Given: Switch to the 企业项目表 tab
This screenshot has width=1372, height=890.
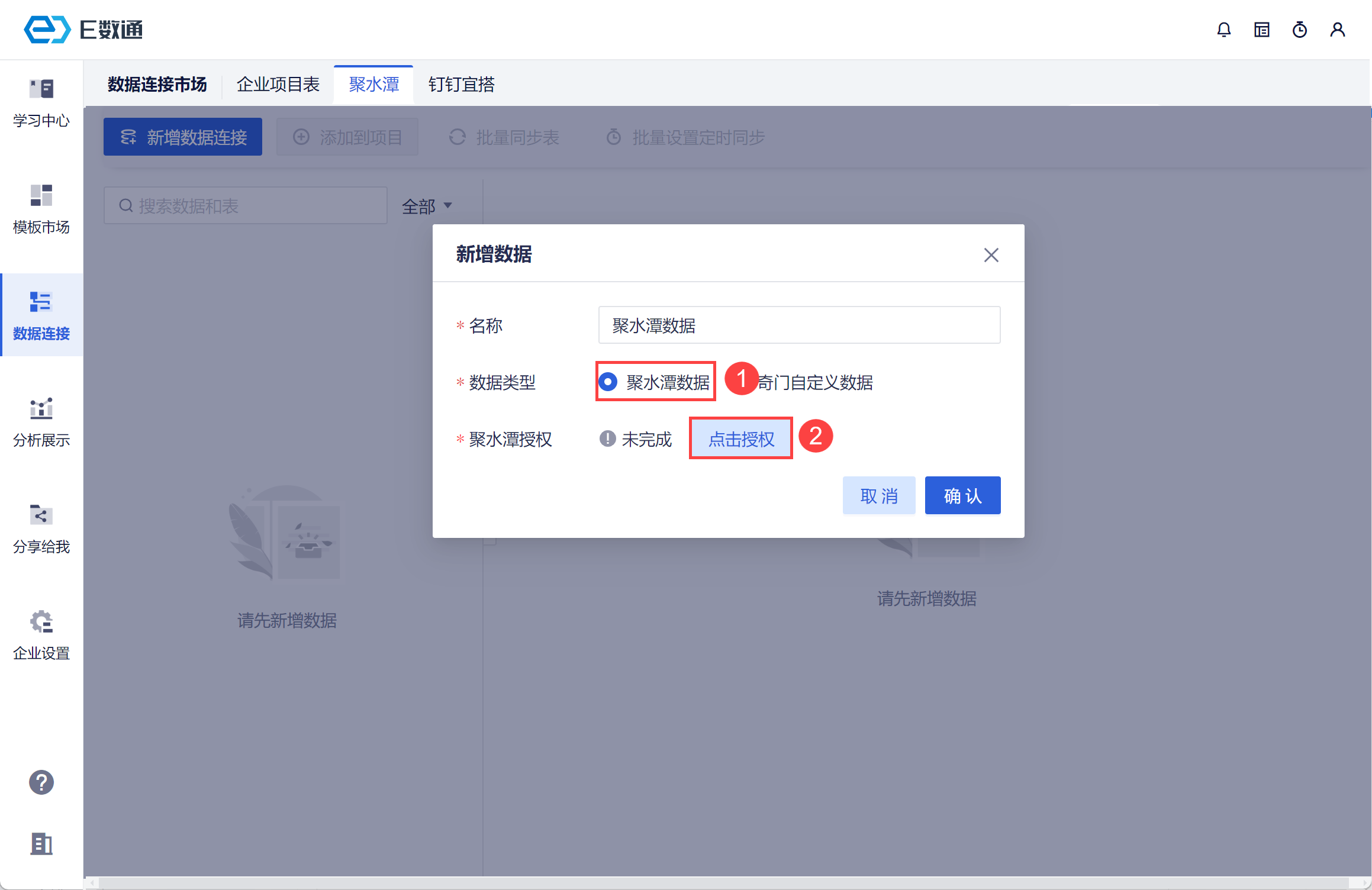Looking at the screenshot, I should (x=278, y=85).
